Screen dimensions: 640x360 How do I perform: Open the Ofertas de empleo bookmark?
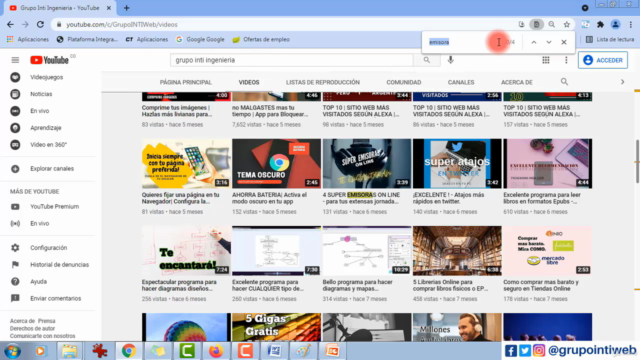pyautogui.click(x=261, y=39)
